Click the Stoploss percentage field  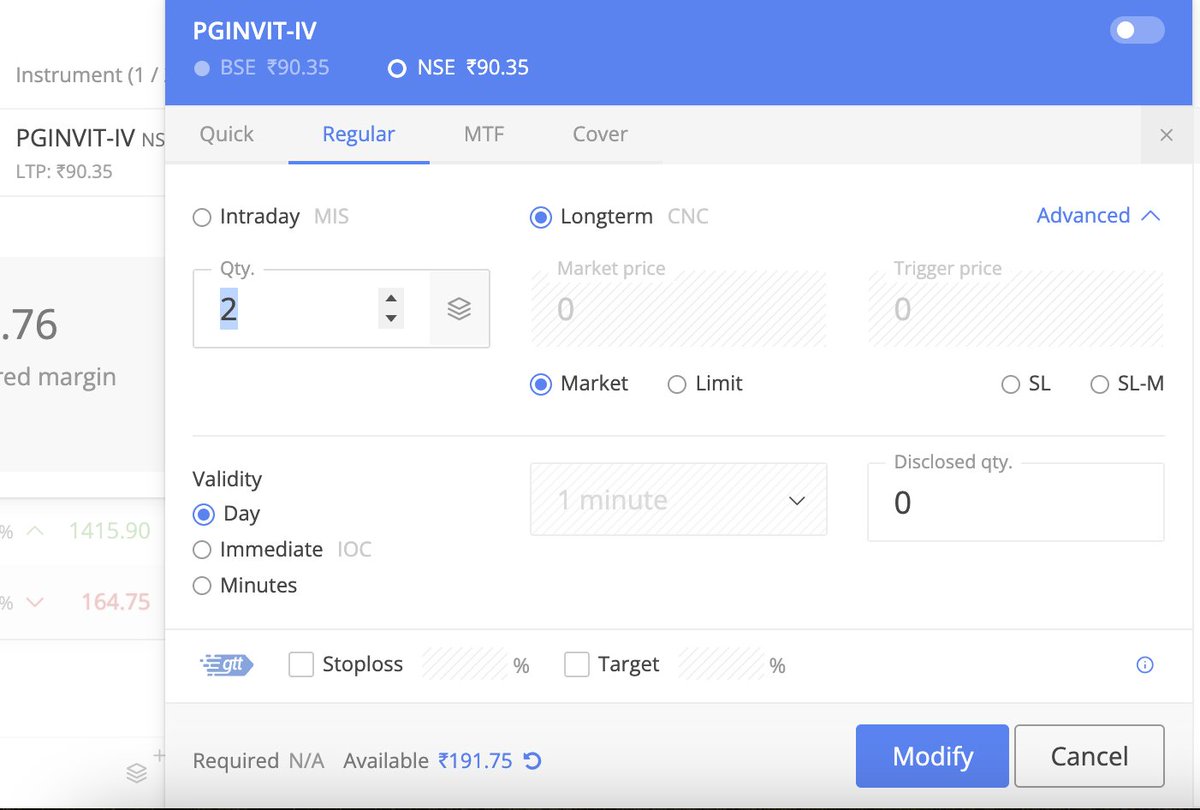pos(464,664)
